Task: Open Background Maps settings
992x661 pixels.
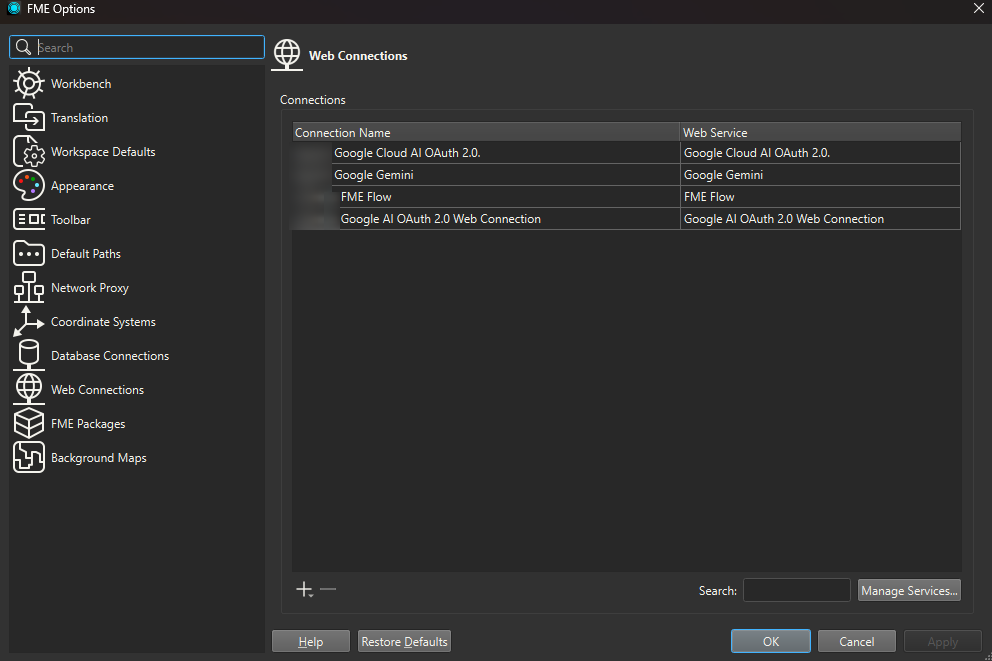Action: tap(99, 458)
